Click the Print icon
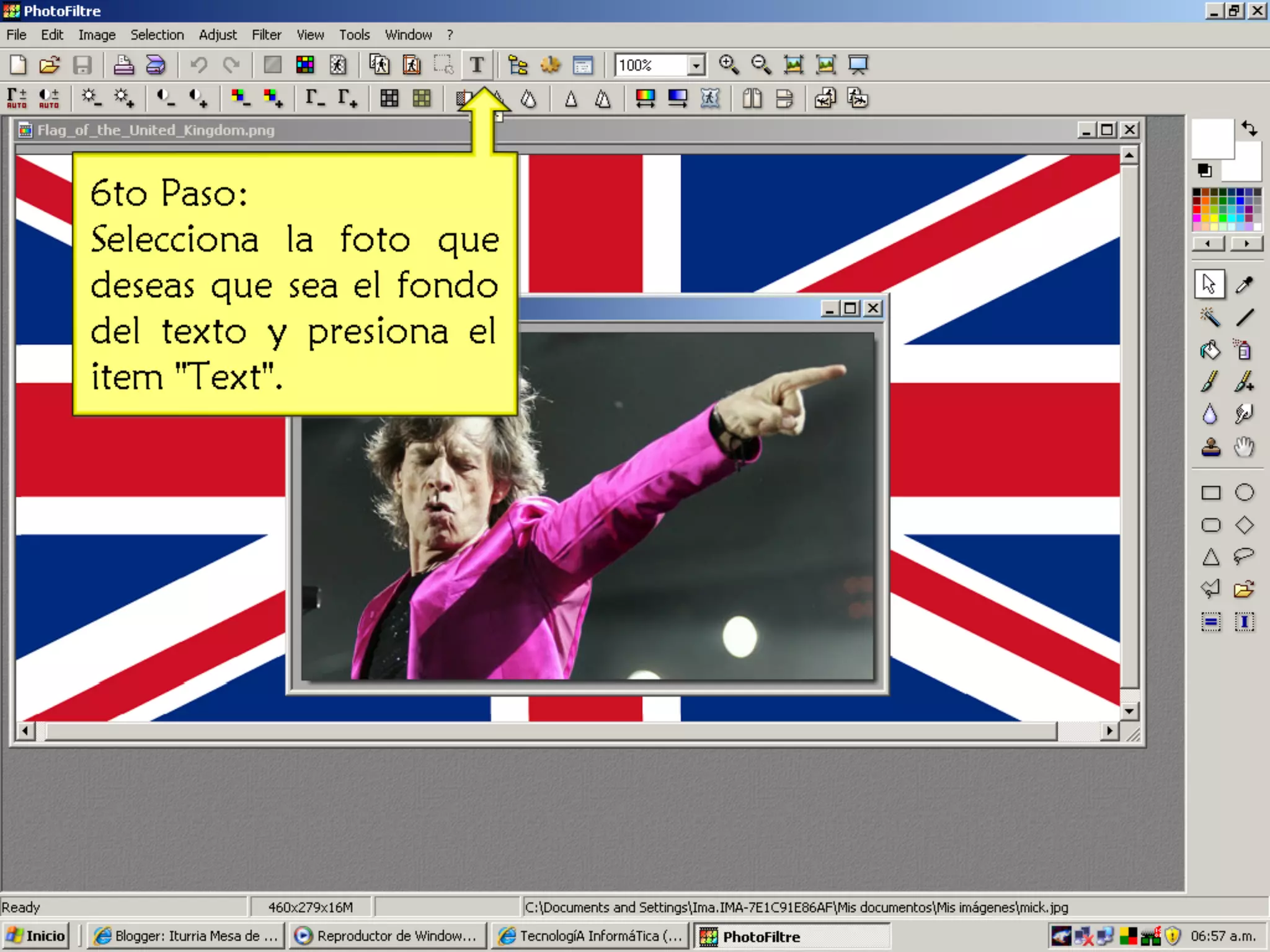 (123, 64)
